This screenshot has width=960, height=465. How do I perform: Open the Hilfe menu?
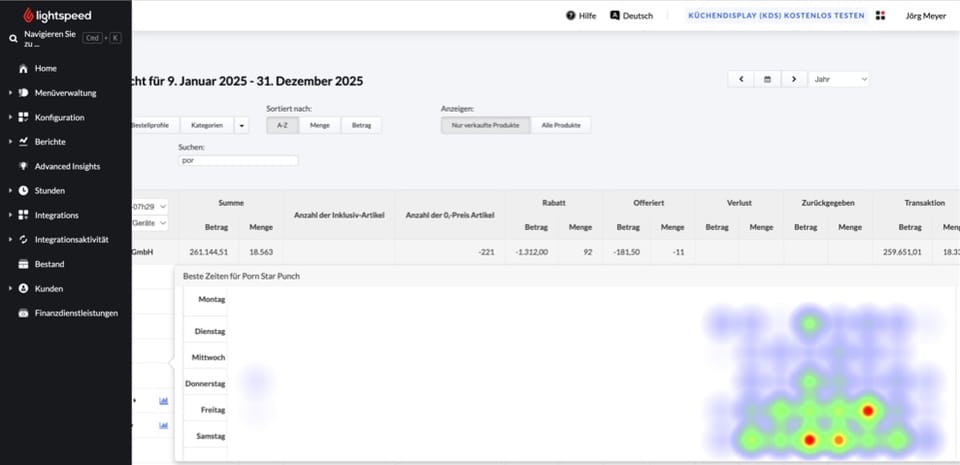[x=580, y=16]
